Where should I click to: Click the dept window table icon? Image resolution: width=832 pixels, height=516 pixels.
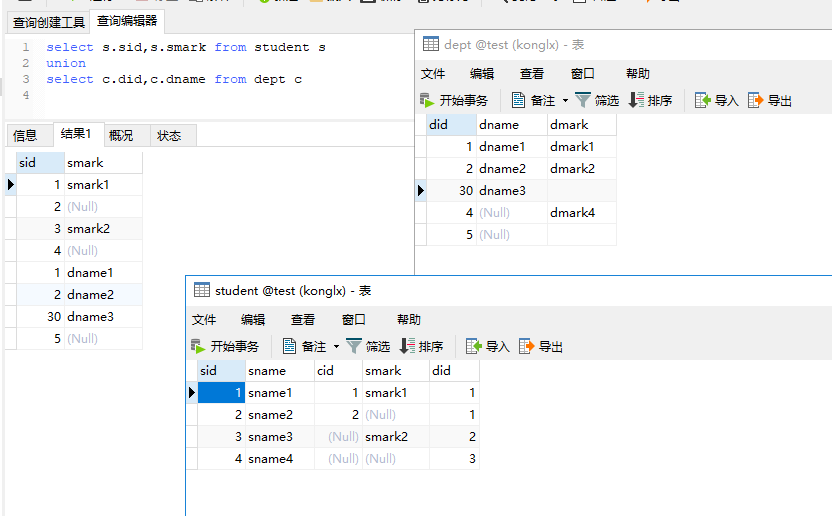pyautogui.click(x=431, y=44)
